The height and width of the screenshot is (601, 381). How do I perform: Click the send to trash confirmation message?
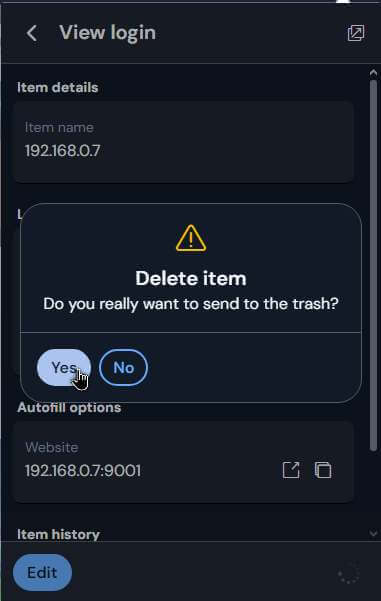tap(191, 304)
